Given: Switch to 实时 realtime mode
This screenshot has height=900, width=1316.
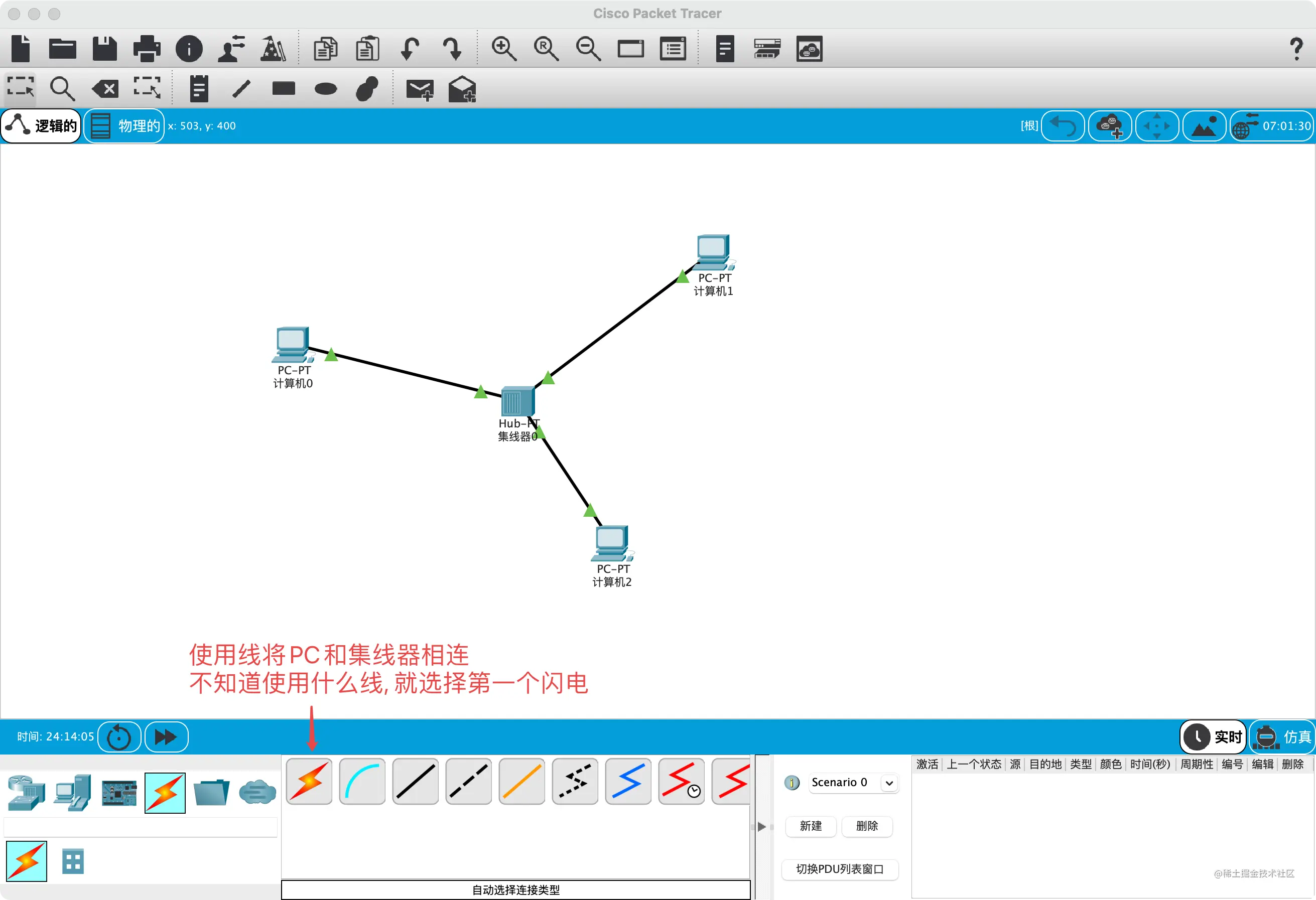Looking at the screenshot, I should pyautogui.click(x=1213, y=736).
